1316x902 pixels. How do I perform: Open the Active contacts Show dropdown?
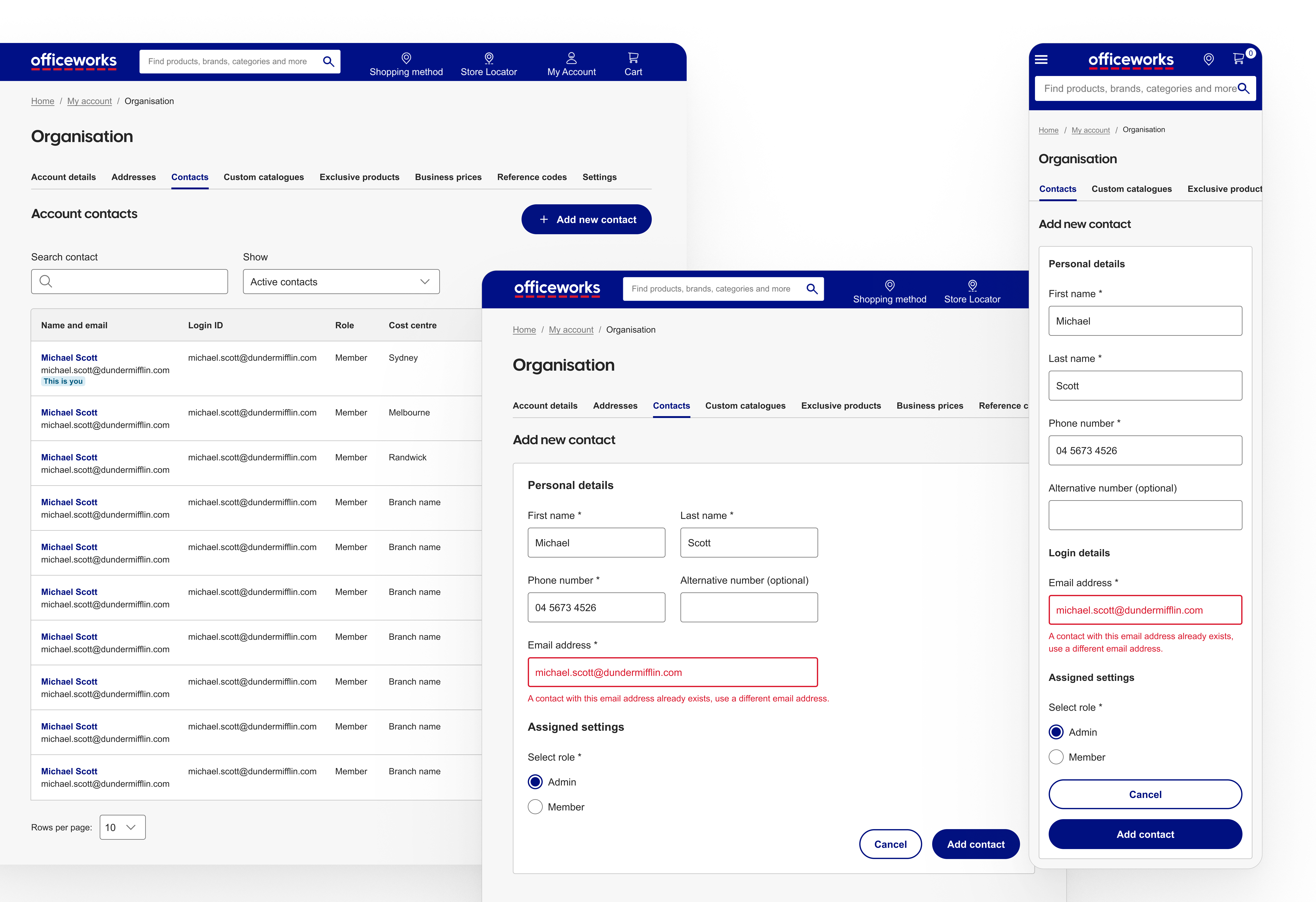tap(340, 281)
